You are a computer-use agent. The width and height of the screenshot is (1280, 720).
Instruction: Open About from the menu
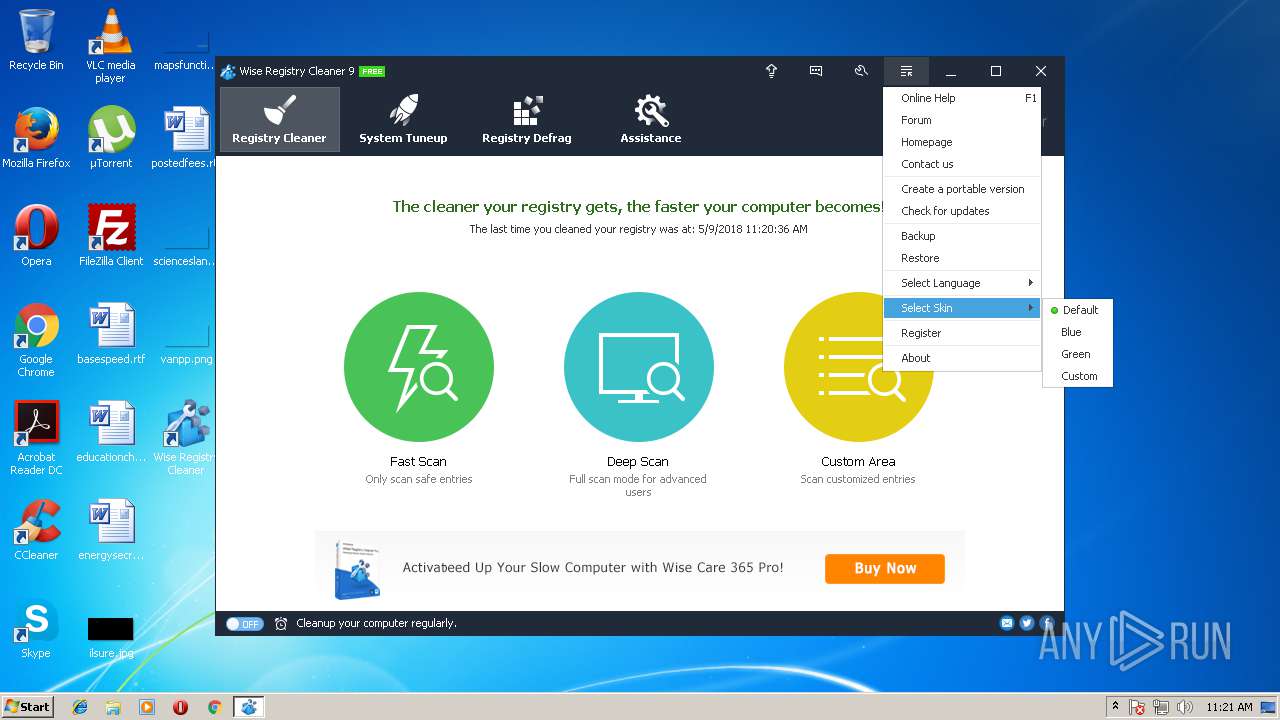(962, 358)
